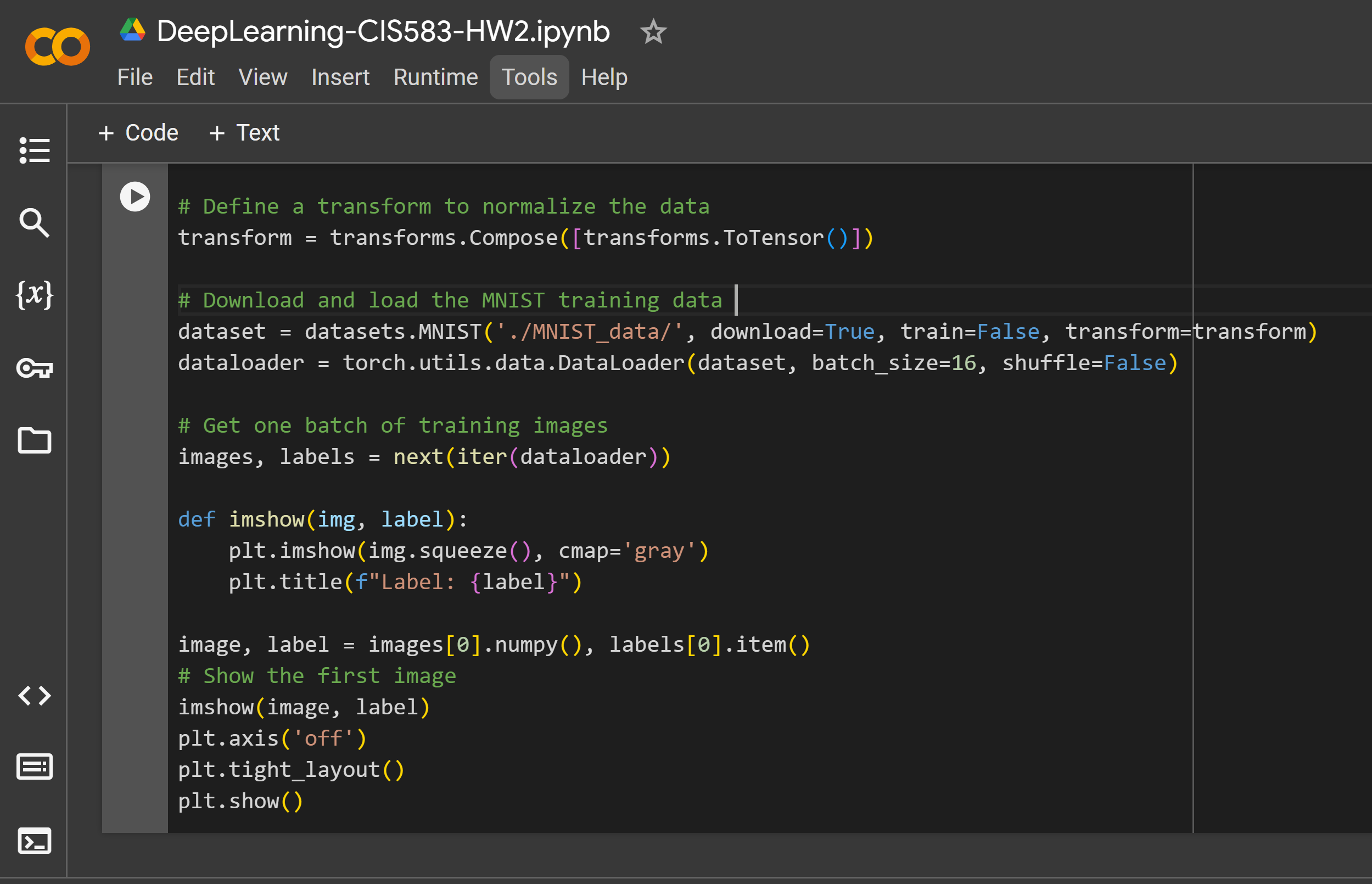Open the Variables {x} panel
The height and width of the screenshot is (884, 1372).
35,295
